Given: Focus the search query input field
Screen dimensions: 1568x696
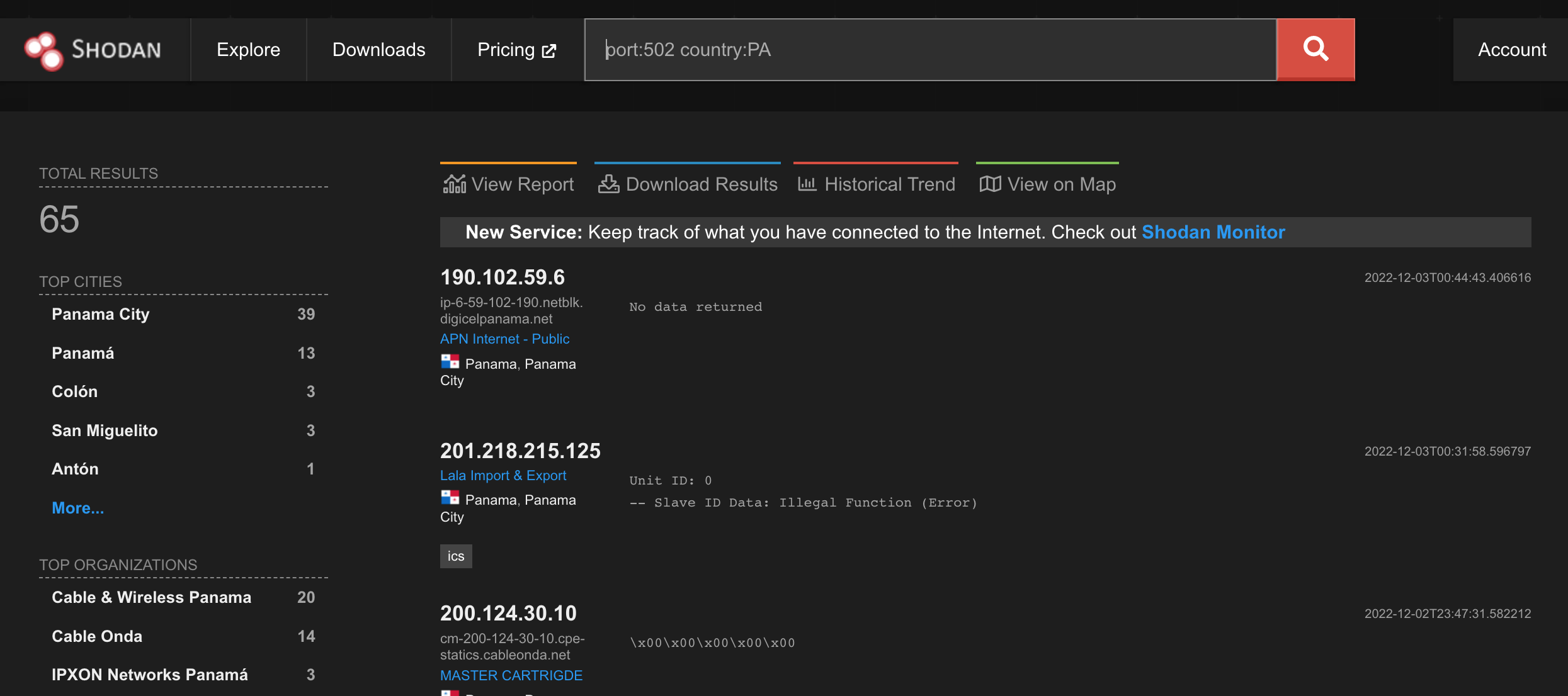Looking at the screenshot, I should (930, 50).
